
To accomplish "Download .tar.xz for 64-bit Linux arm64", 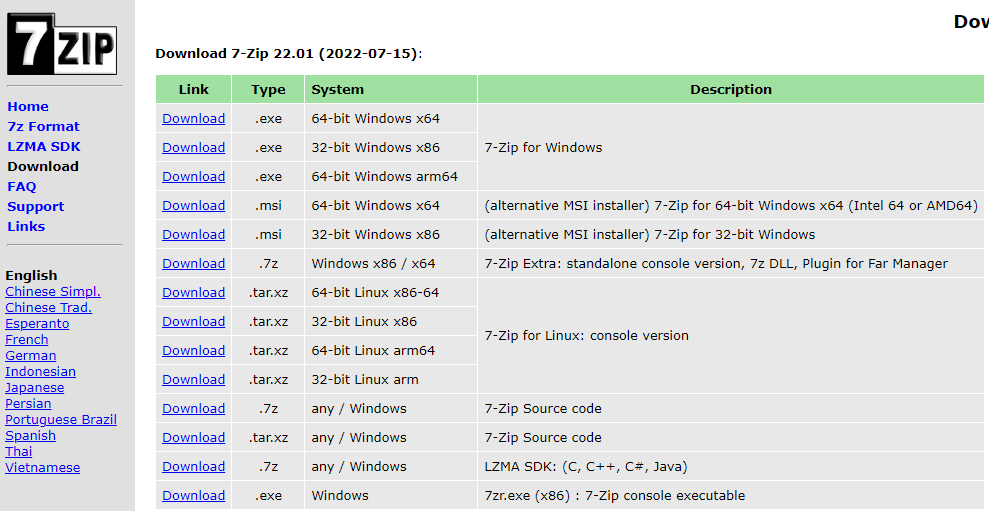I will coord(194,351).
